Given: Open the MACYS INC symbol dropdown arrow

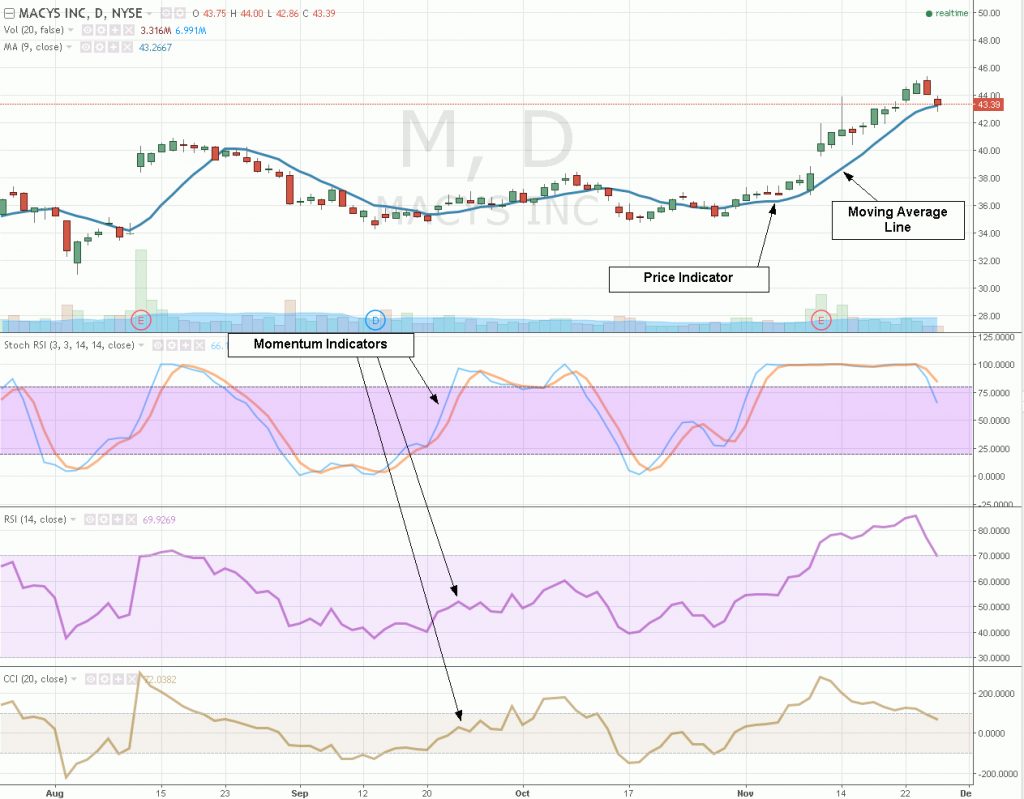Looking at the screenshot, I should pos(150,13).
